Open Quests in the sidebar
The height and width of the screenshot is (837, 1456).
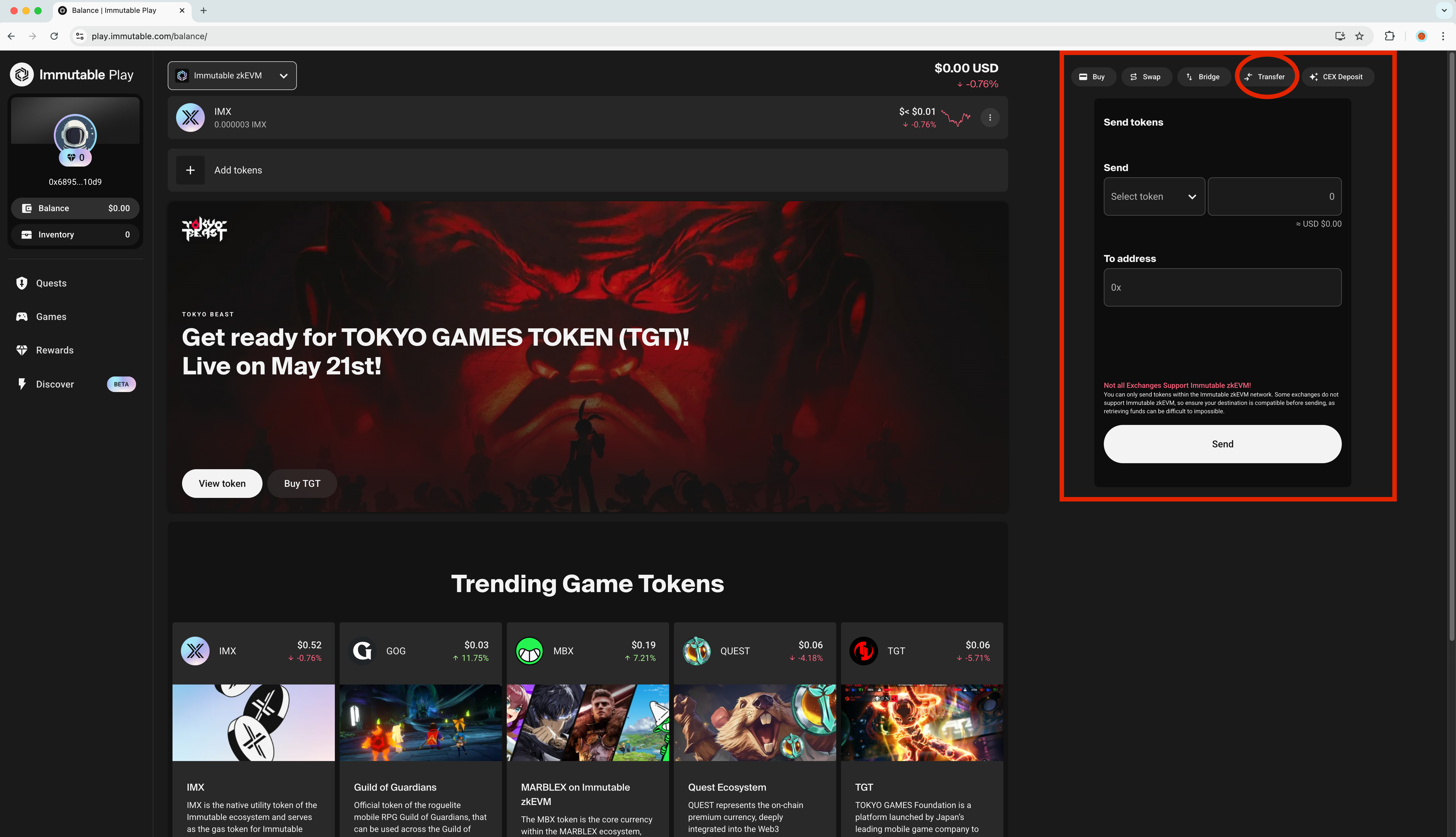pyautogui.click(x=42, y=283)
